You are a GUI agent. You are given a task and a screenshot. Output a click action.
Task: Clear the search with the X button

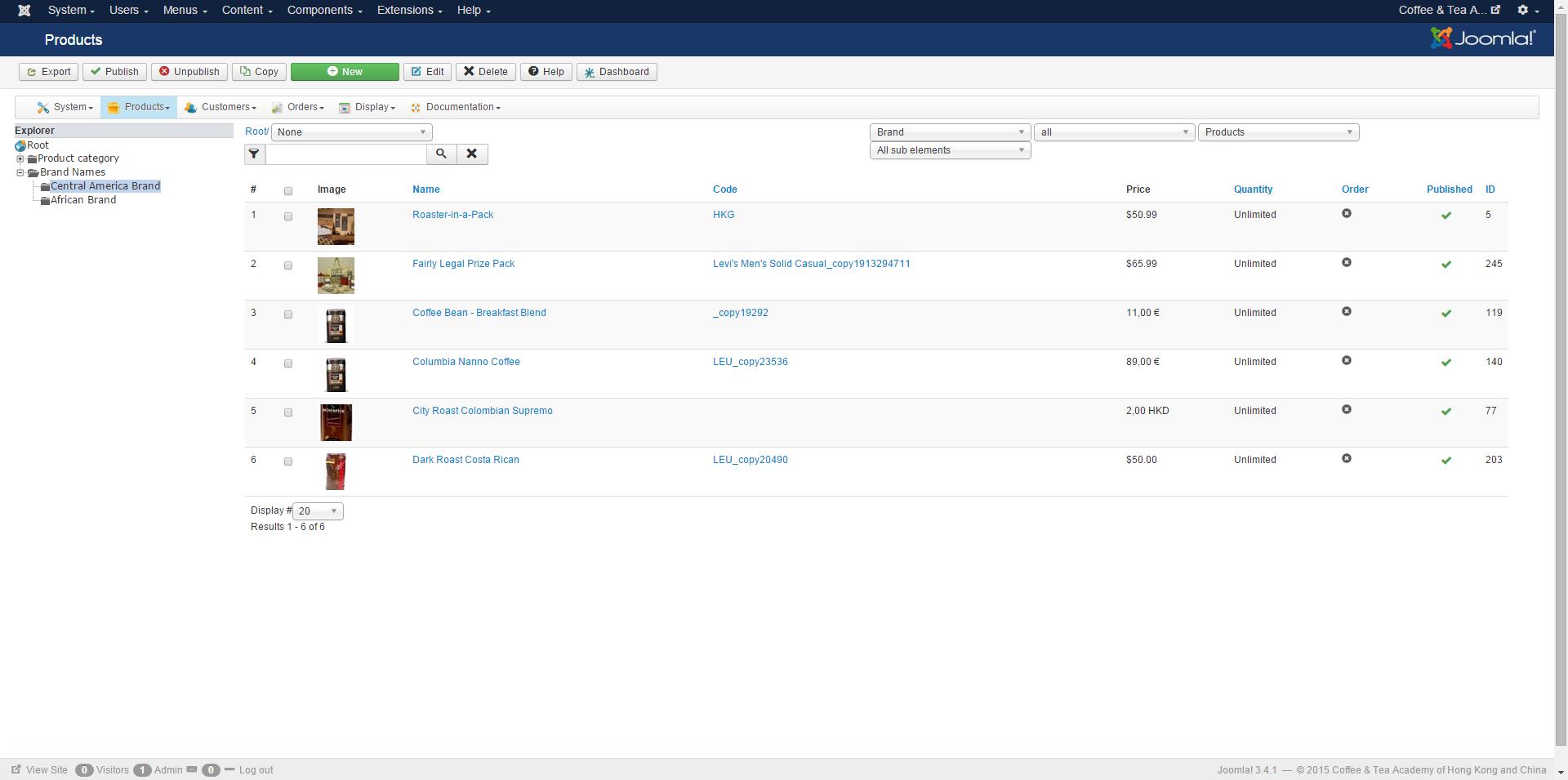472,154
